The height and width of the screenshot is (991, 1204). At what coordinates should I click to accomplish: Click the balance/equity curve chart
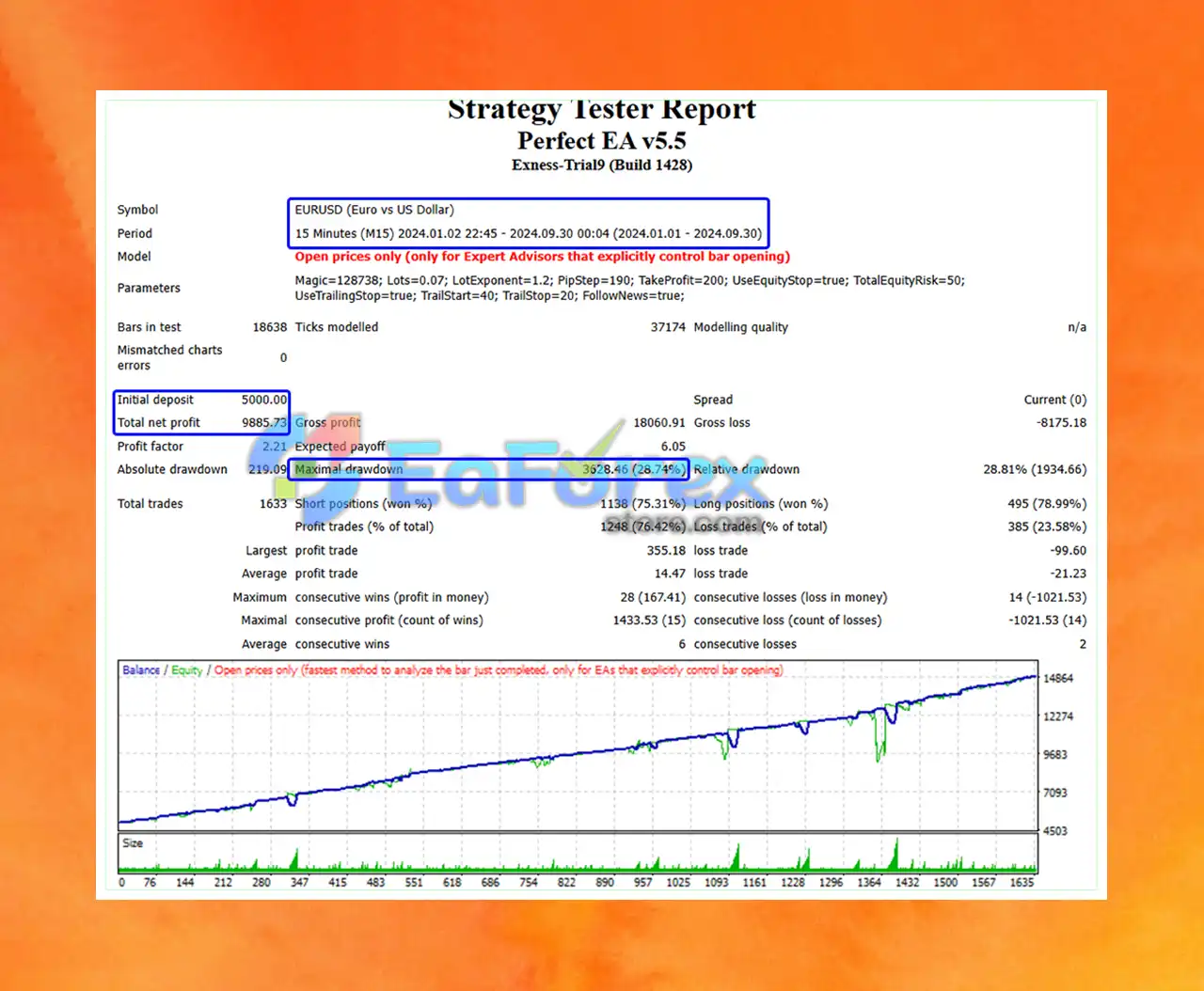tap(578, 746)
